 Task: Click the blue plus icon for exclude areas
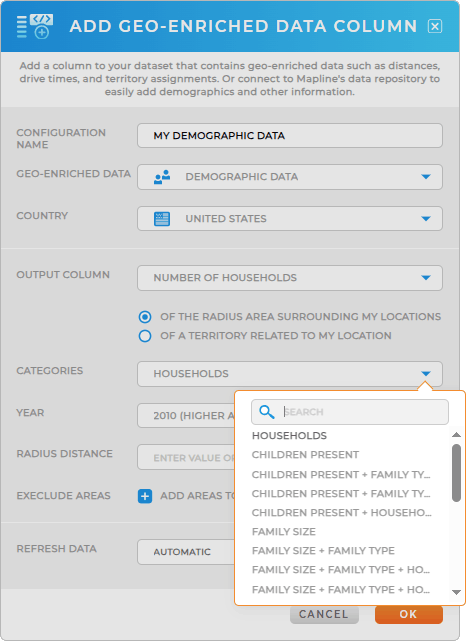(145, 496)
